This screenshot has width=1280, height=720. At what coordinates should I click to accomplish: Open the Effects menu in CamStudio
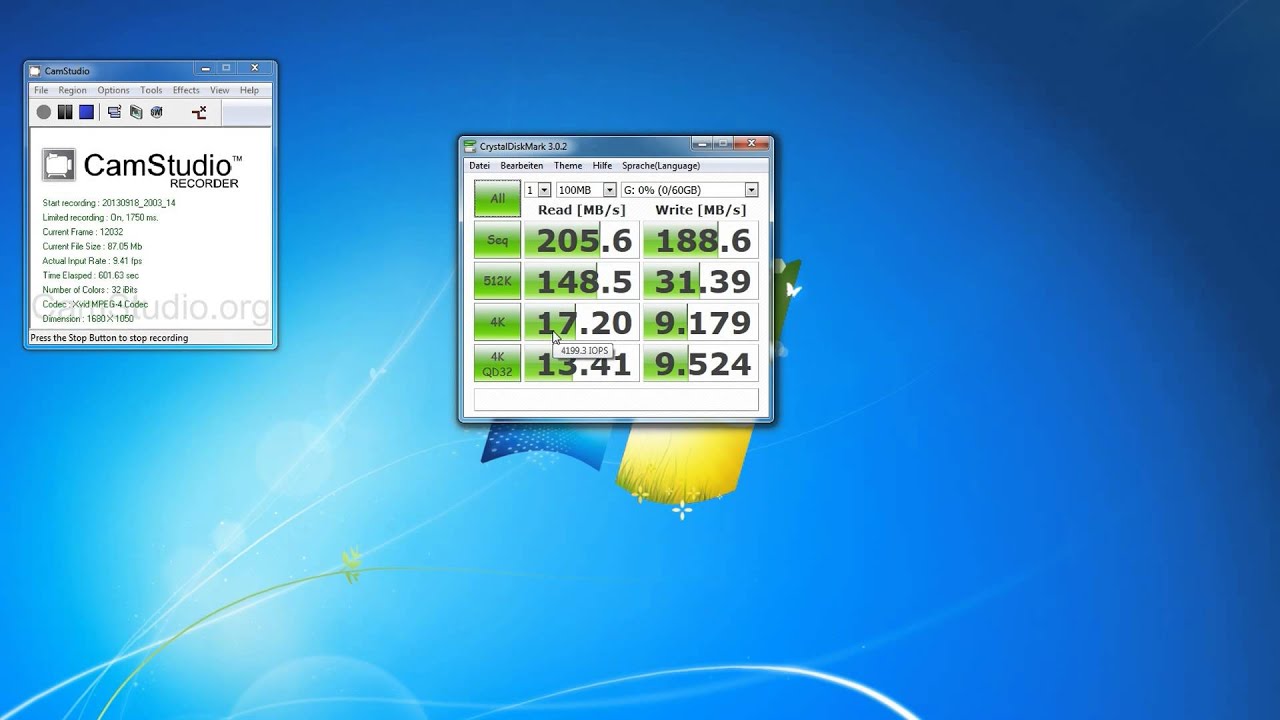tap(186, 90)
